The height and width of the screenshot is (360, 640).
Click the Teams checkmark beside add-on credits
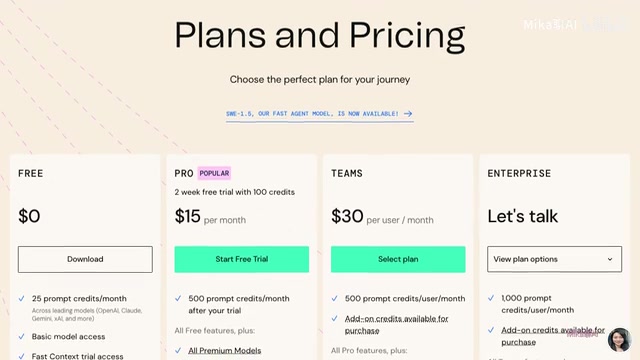point(335,318)
